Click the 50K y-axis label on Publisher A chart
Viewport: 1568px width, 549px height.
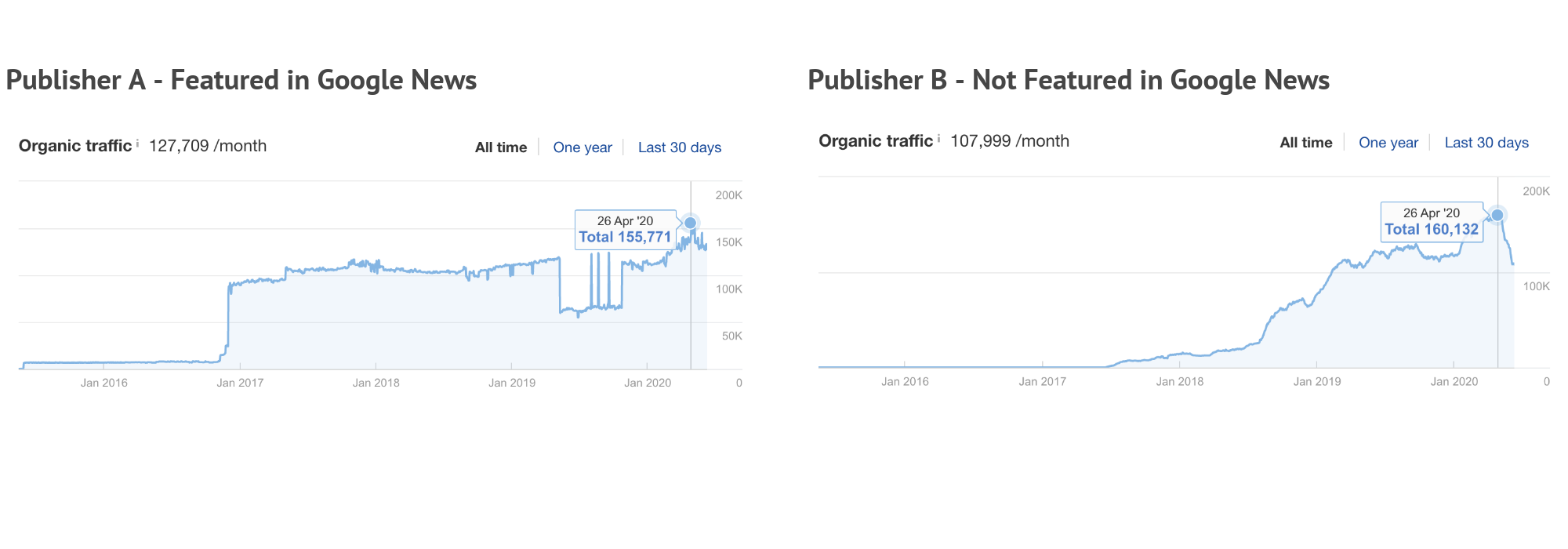(x=732, y=336)
